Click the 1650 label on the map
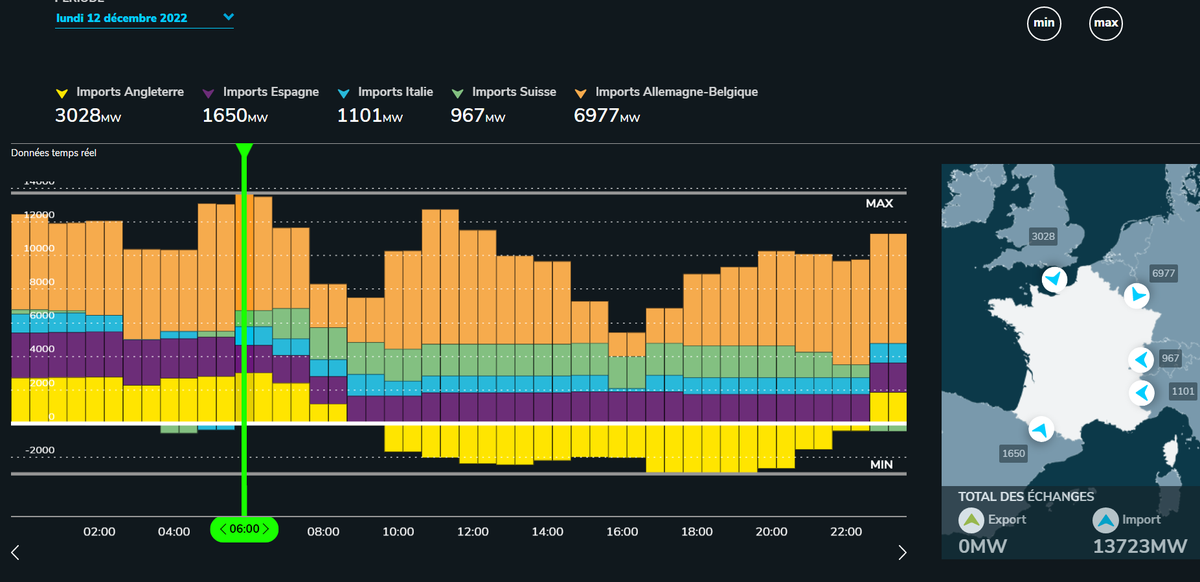Image resolution: width=1200 pixels, height=582 pixels. 1013,454
